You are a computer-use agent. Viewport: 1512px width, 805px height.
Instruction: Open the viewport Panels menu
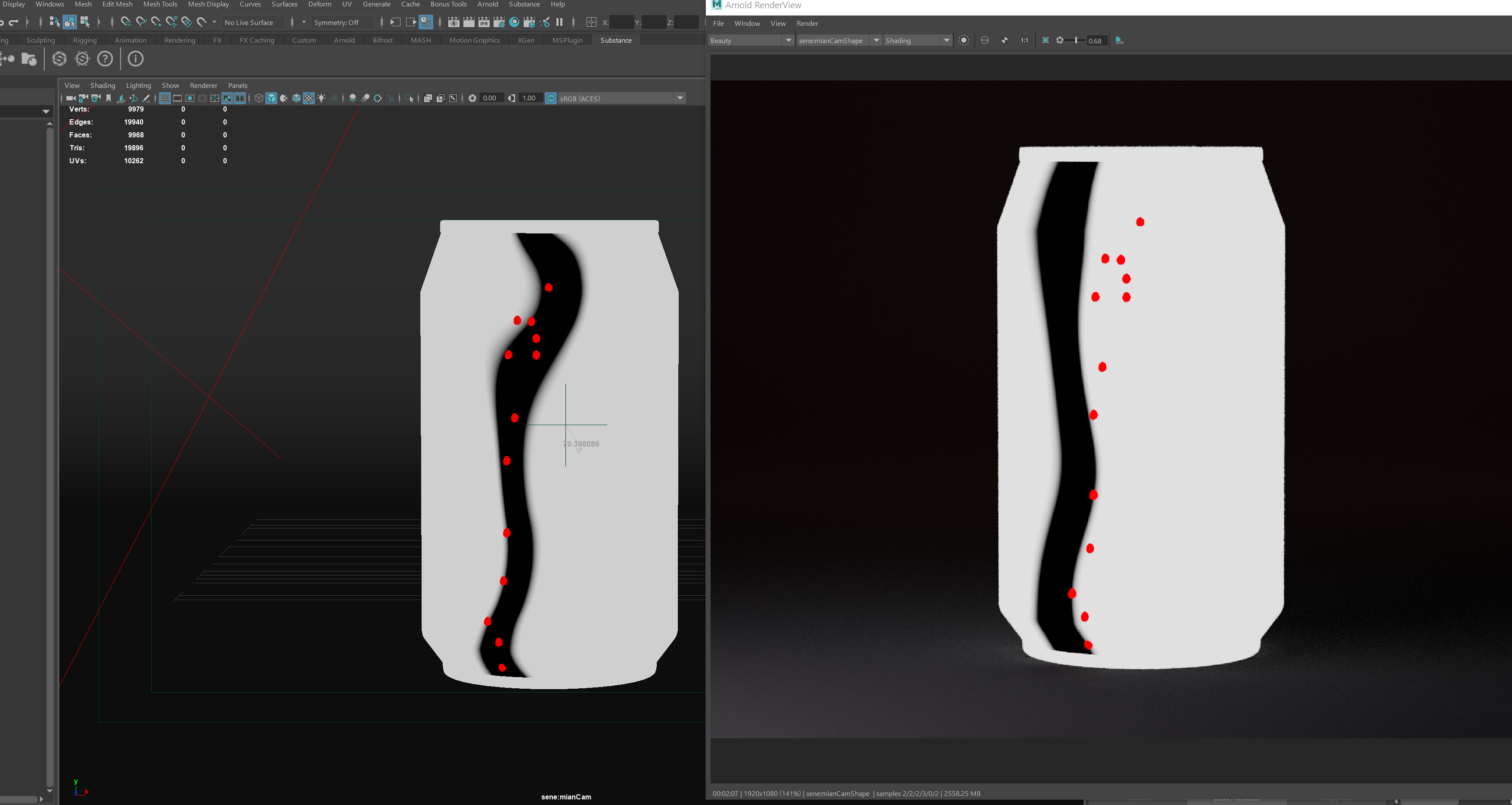[x=238, y=85]
